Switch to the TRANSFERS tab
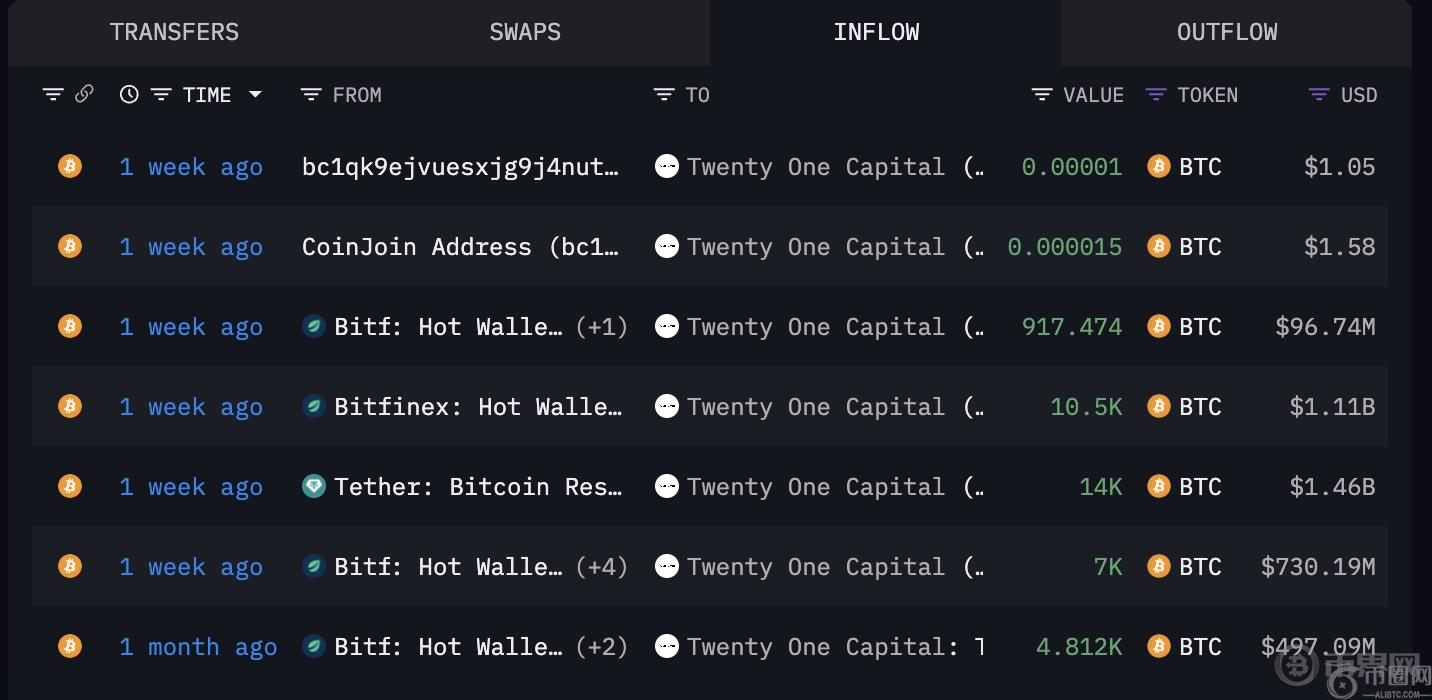The image size is (1432, 700). [x=174, y=32]
